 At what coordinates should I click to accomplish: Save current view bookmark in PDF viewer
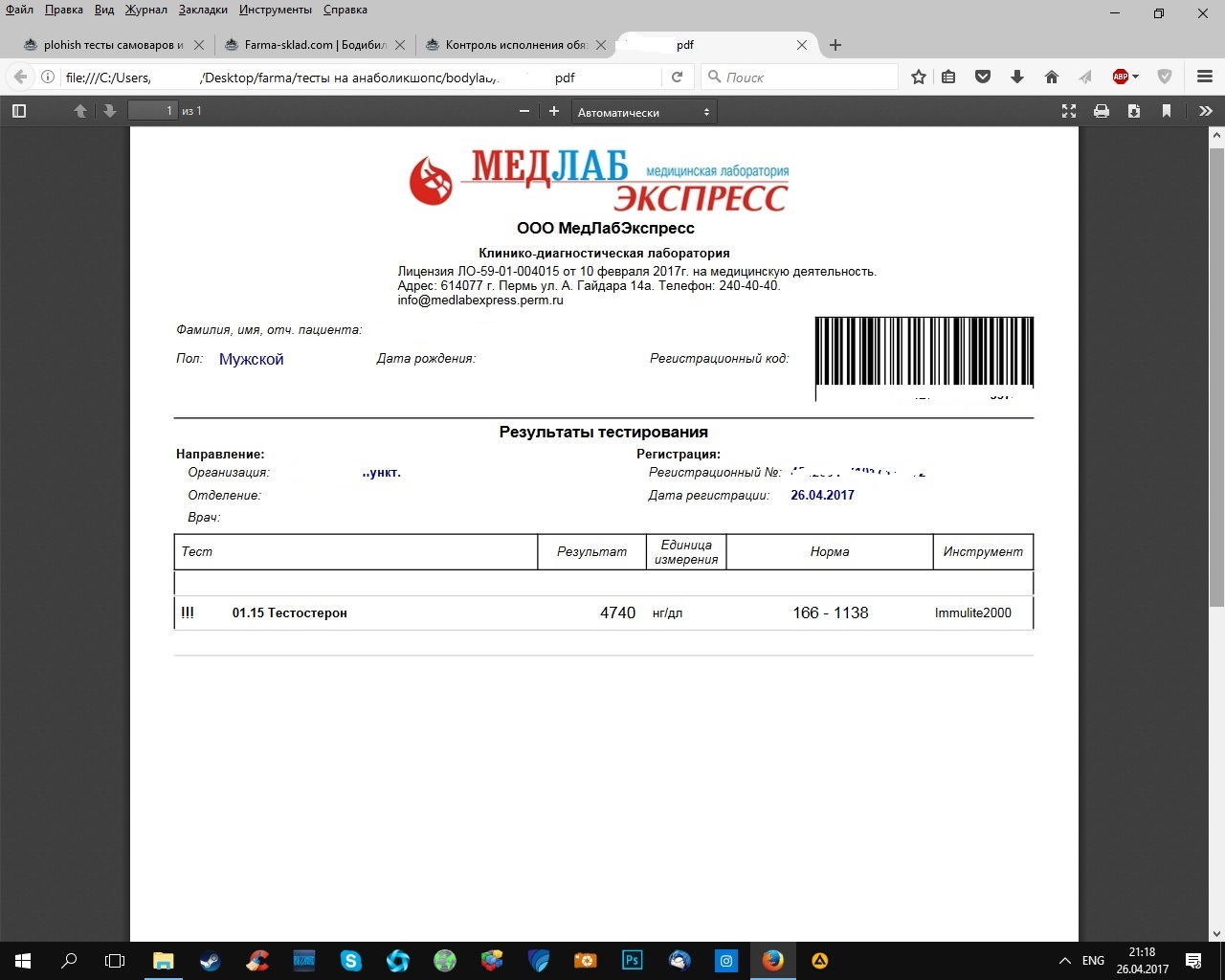point(1167,111)
